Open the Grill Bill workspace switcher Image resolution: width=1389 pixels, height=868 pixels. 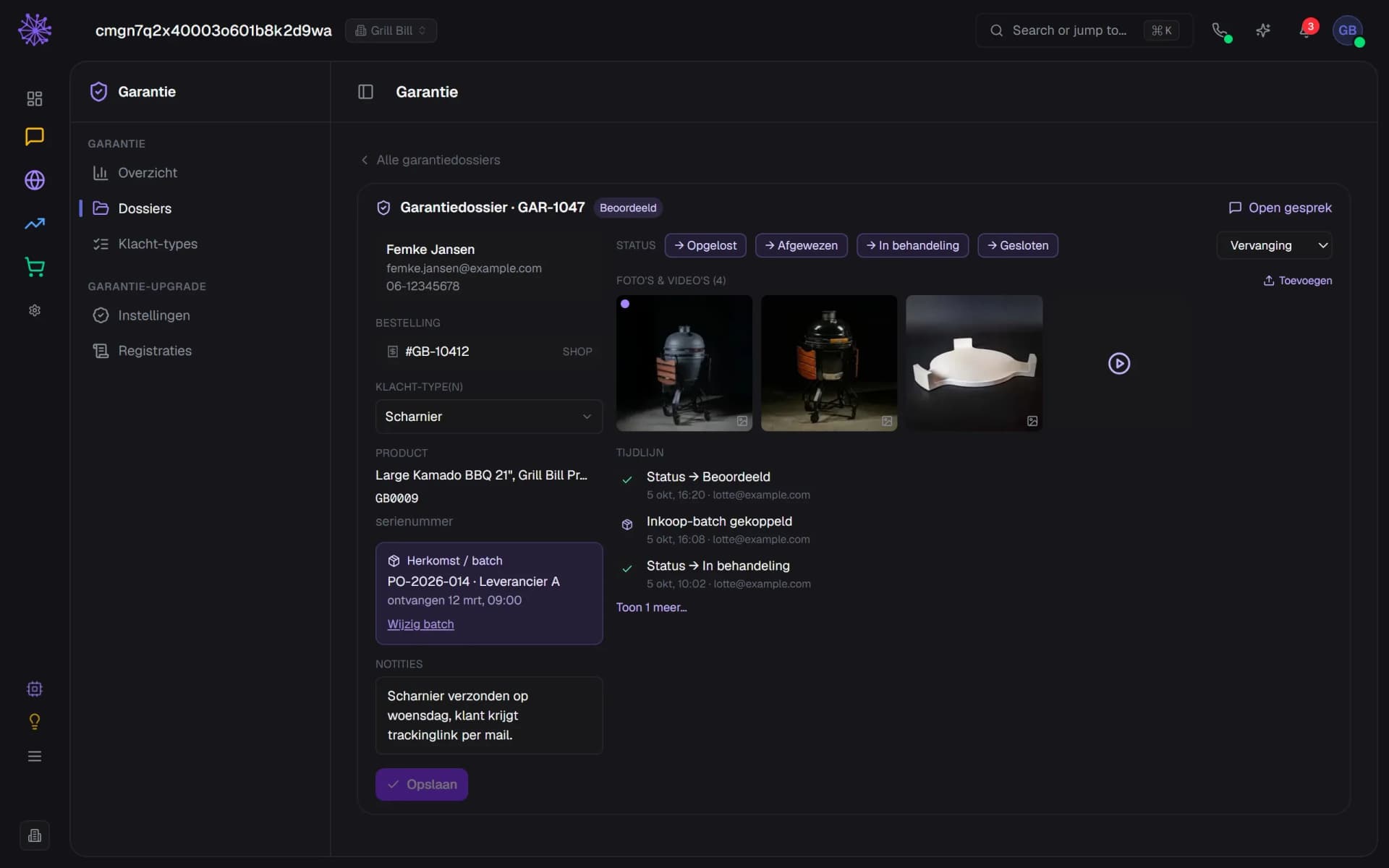tap(391, 30)
